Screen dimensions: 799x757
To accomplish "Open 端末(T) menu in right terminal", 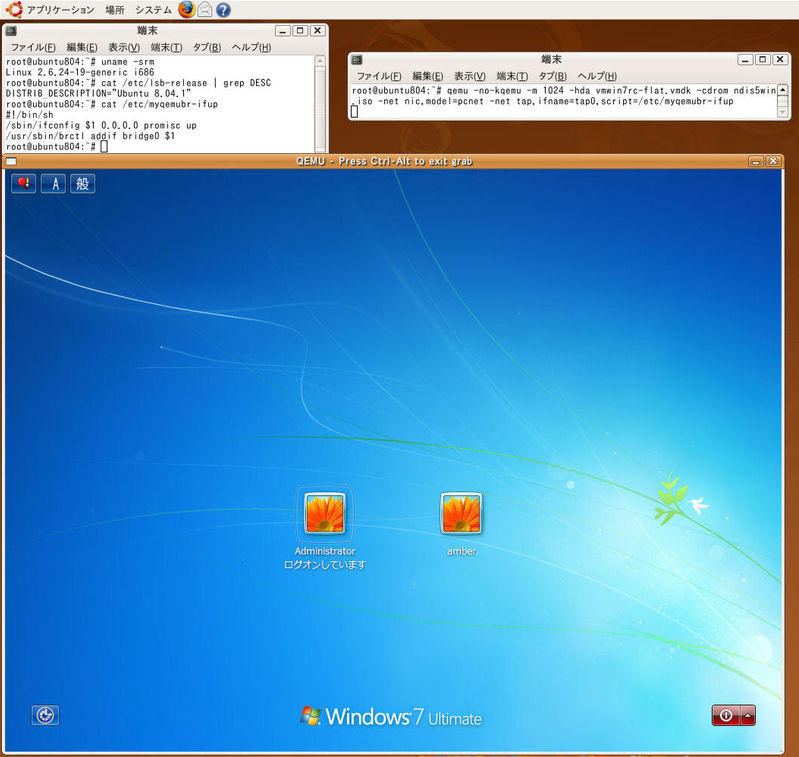I will click(x=512, y=76).
